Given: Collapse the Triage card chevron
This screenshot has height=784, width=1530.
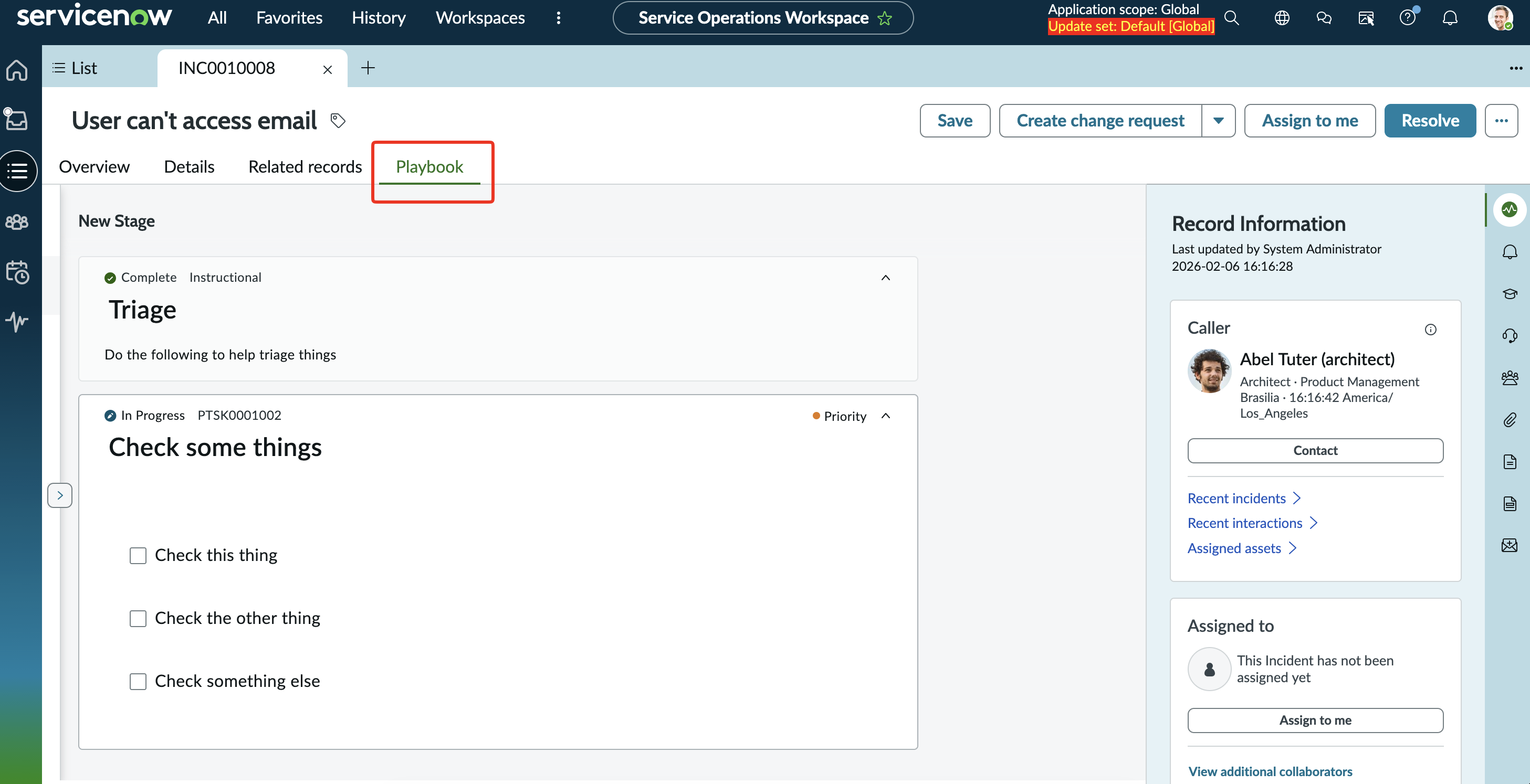Looking at the screenshot, I should pyautogui.click(x=885, y=278).
